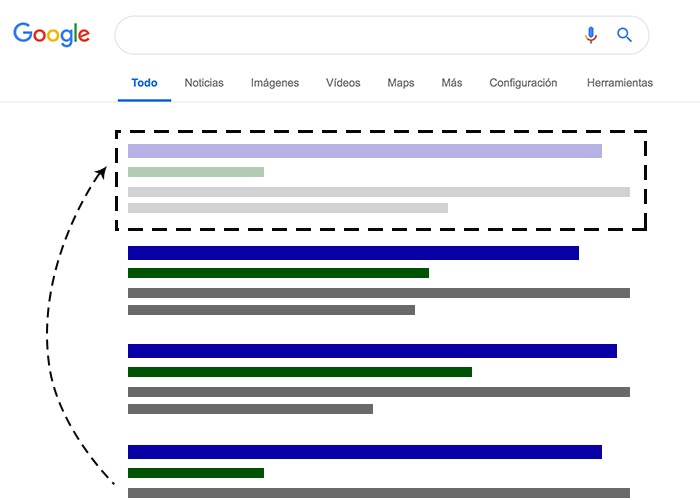
Task: Click the first dark blue result title
Action: point(353,253)
